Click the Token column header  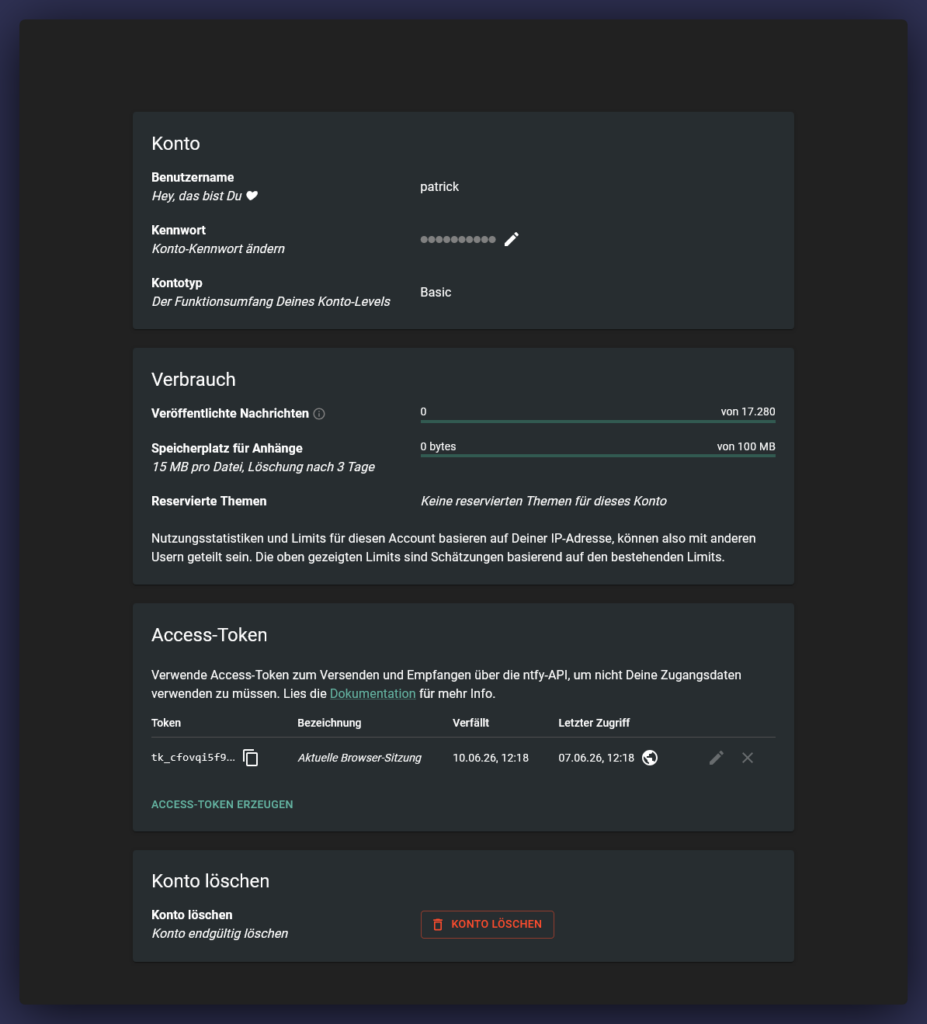coord(166,723)
